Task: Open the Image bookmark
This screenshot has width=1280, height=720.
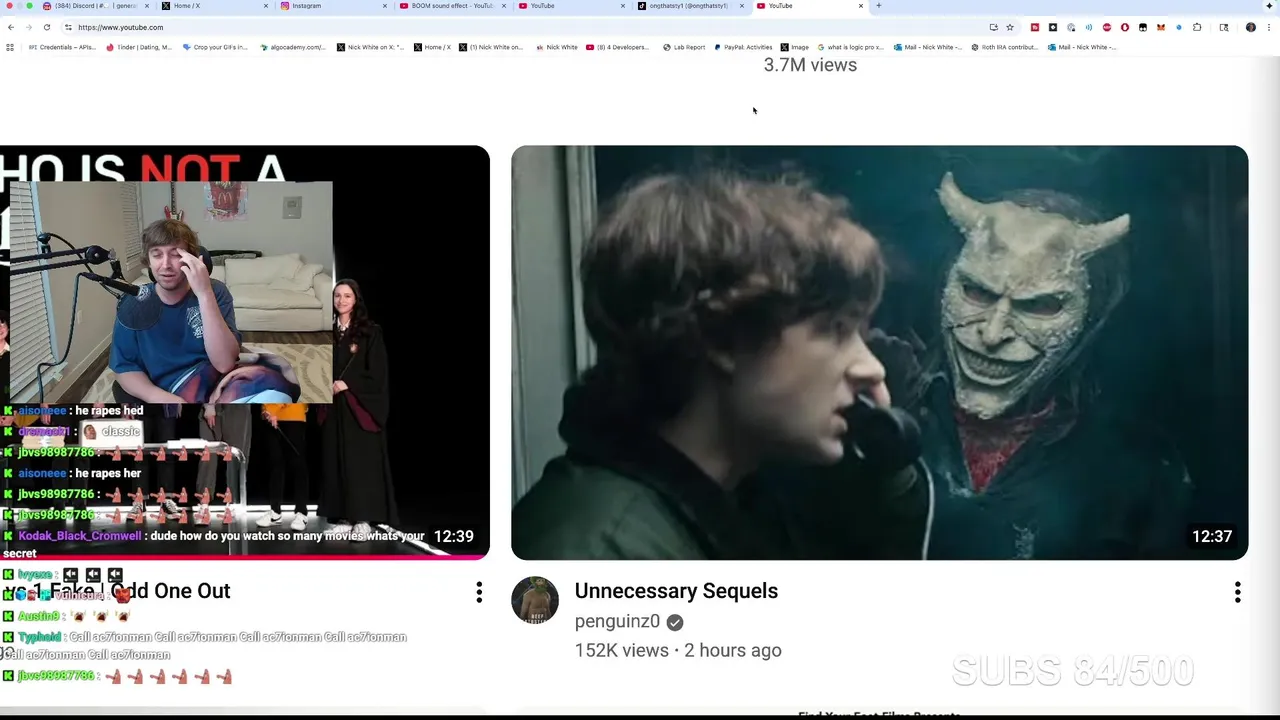Action: coord(795,47)
